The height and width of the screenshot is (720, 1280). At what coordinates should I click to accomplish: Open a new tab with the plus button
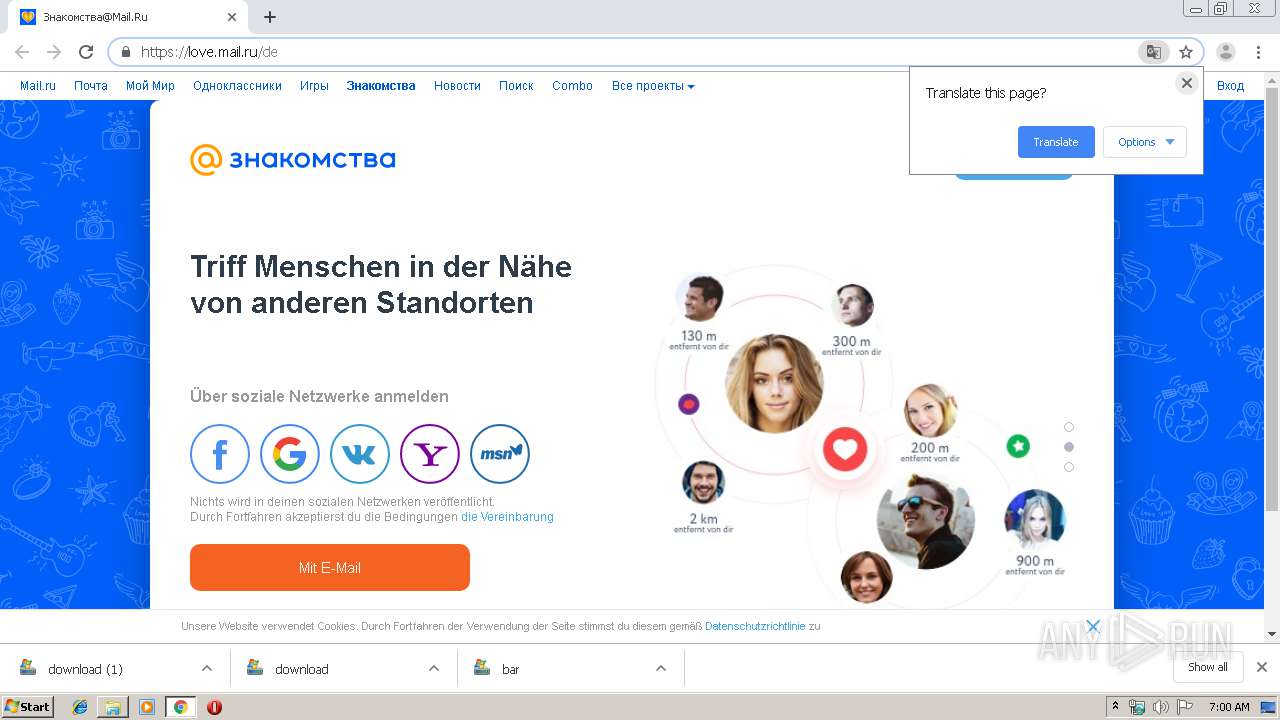269,17
